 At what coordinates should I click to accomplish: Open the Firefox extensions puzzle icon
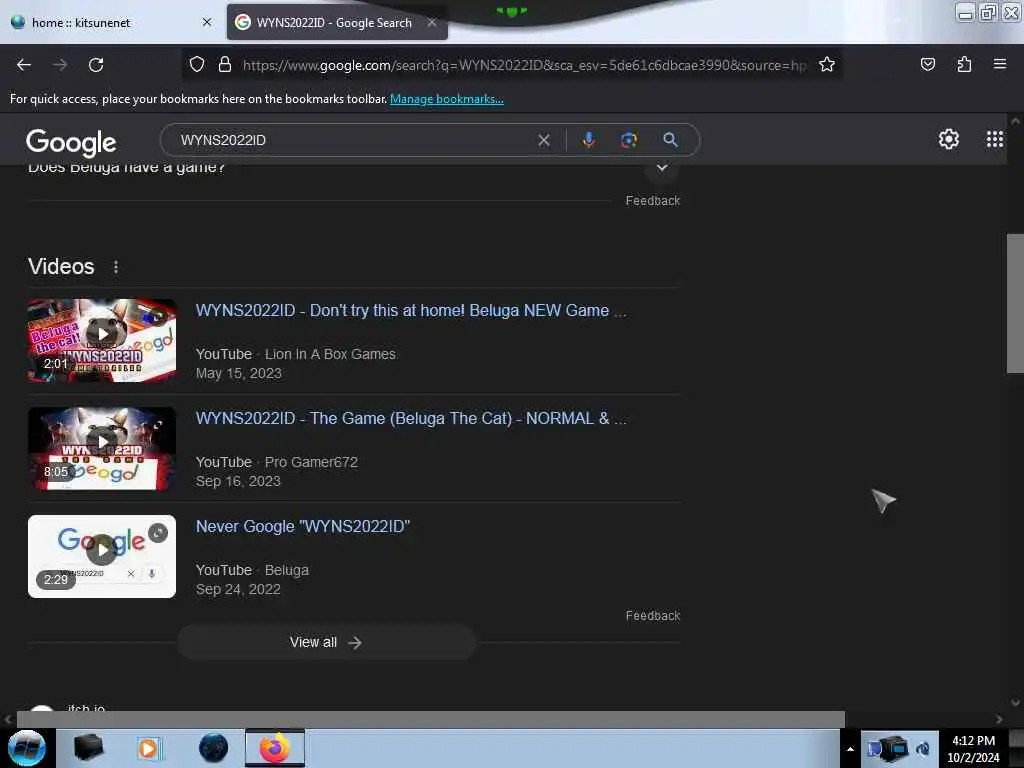[964, 65]
